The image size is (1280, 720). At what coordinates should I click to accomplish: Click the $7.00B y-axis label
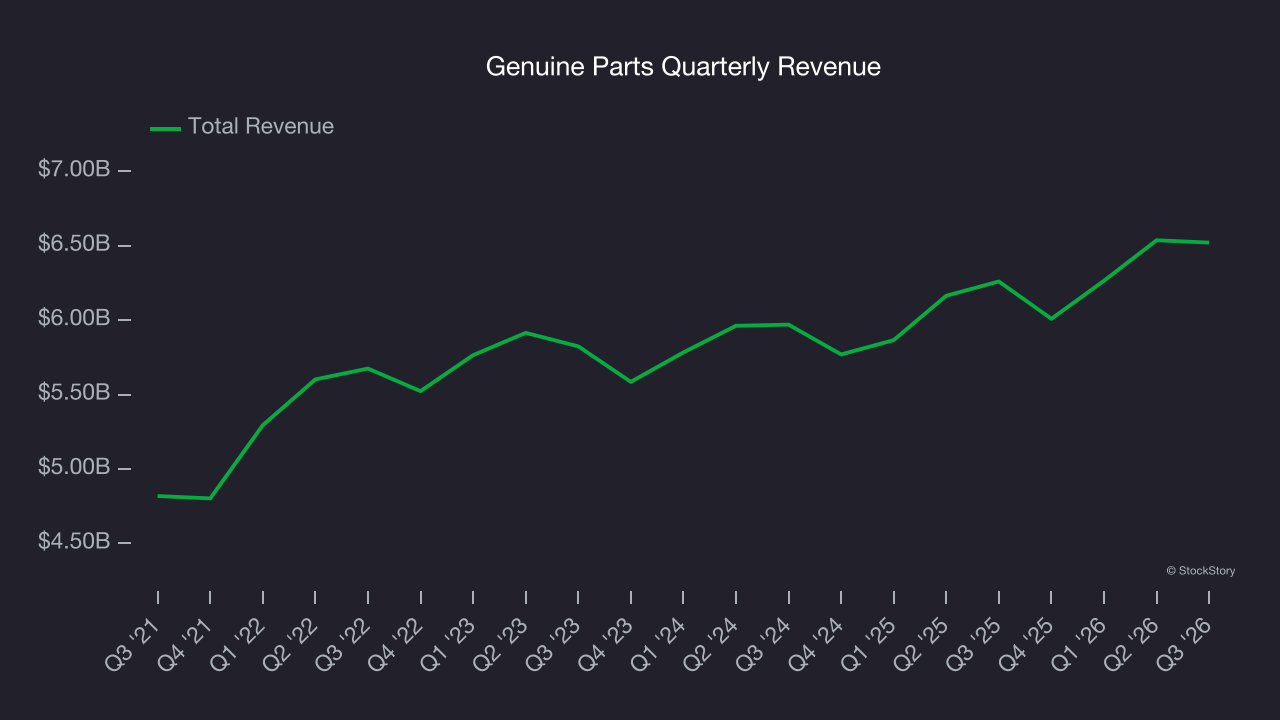(74, 170)
